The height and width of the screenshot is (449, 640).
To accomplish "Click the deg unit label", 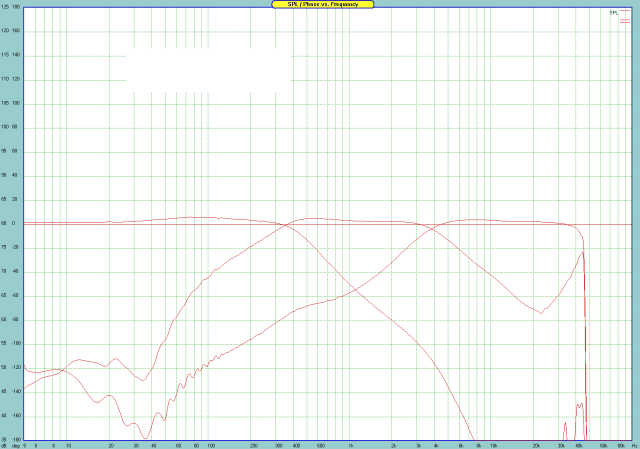I will coord(16,446).
